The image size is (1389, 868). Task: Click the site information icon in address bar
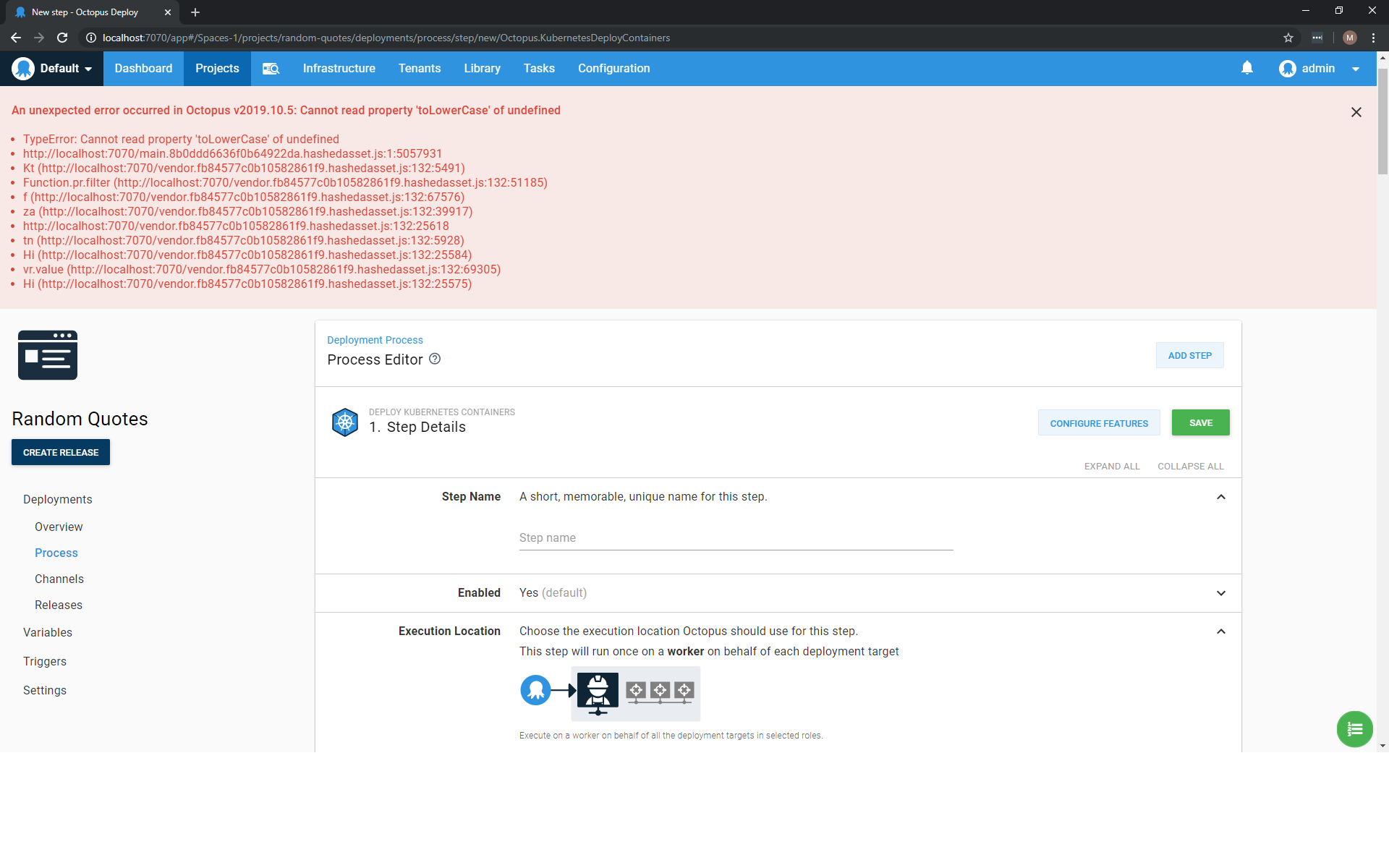(91, 38)
